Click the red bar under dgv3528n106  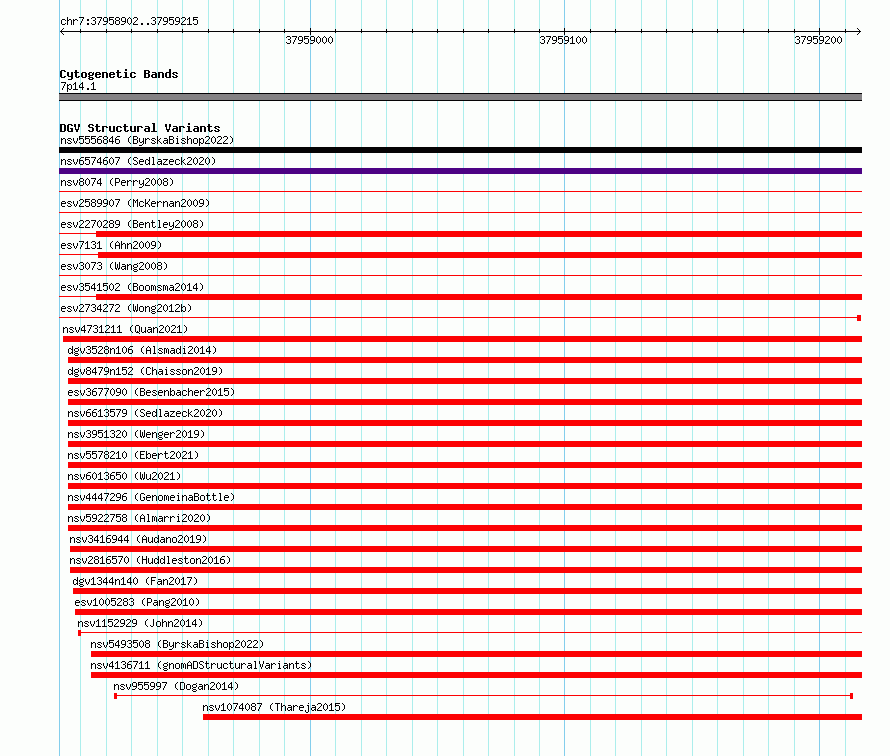click(465, 360)
